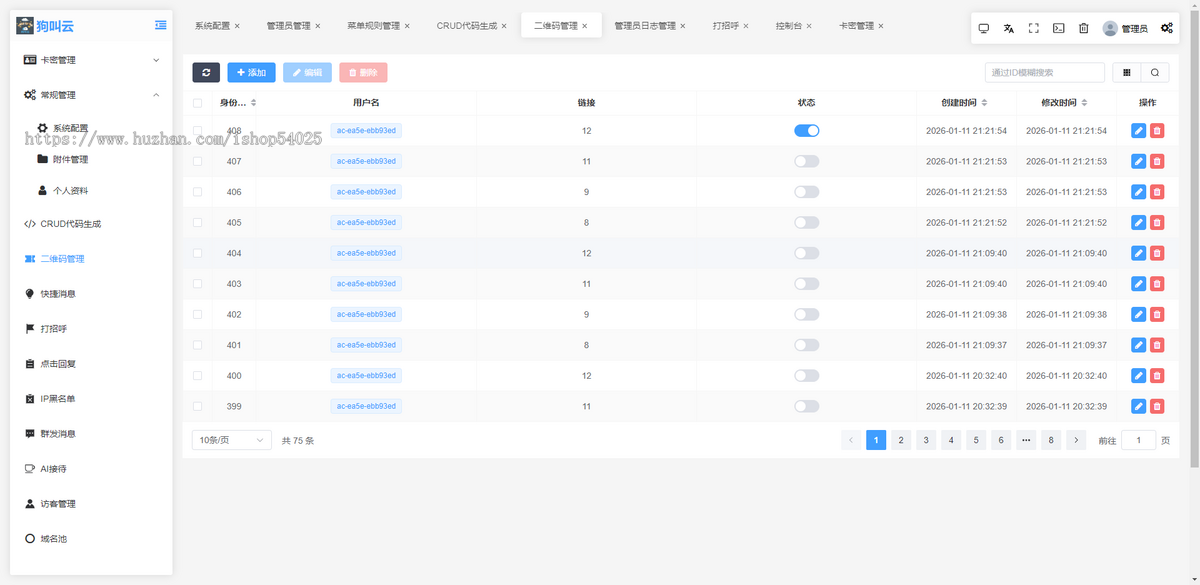Open 个人资料 in the sidebar
1200x585 pixels.
[x=70, y=190]
